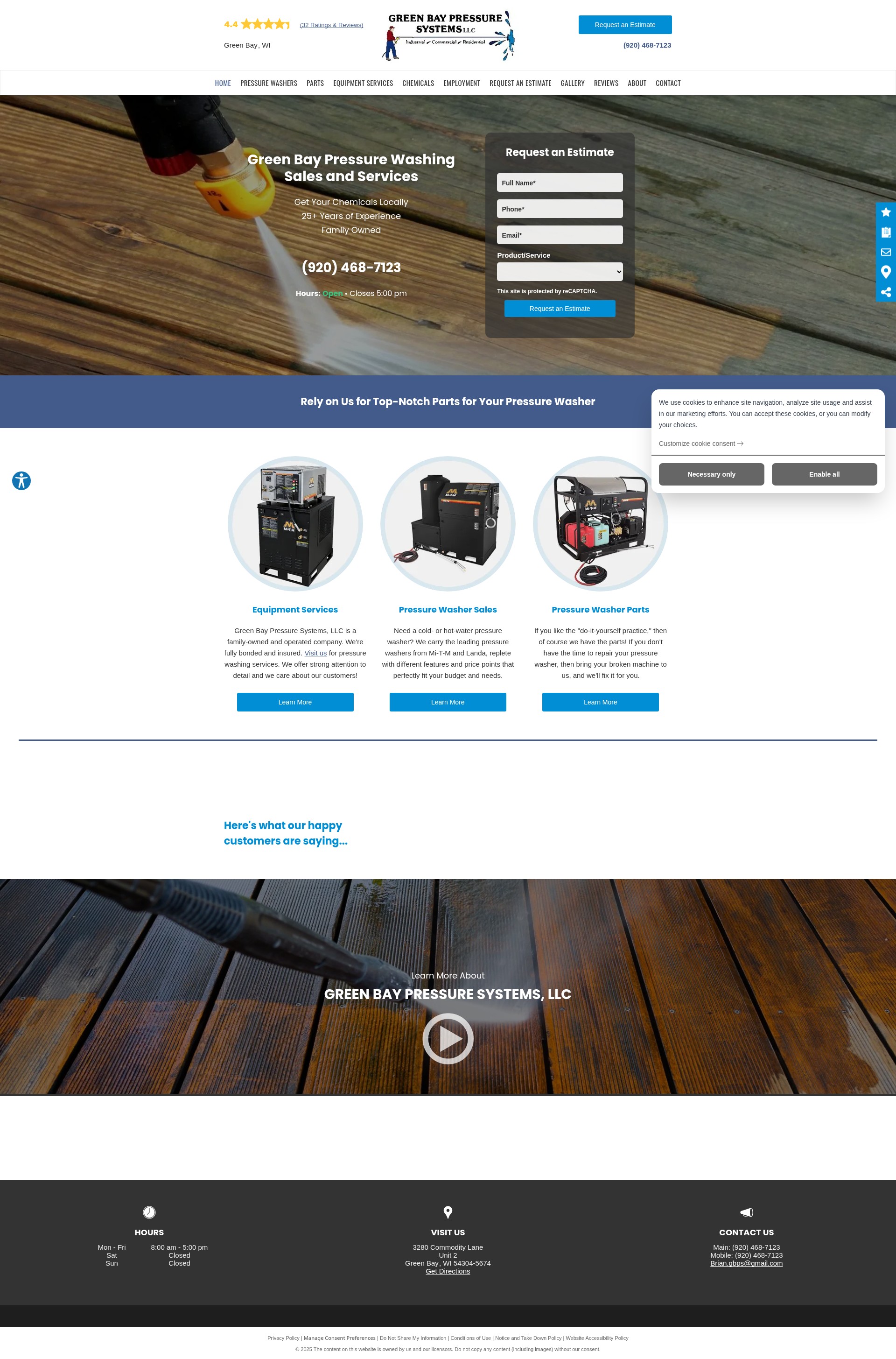The width and height of the screenshot is (896, 1359).
Task: Click the Email input field
Action: coord(560,235)
